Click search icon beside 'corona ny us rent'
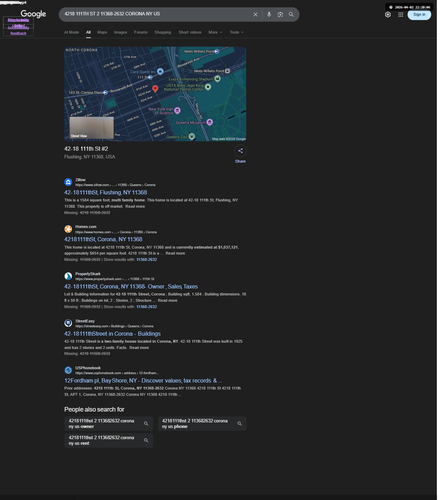442x500 pixels. [146, 440]
